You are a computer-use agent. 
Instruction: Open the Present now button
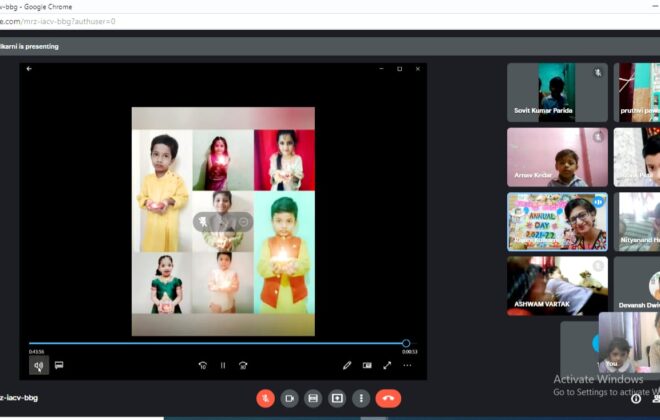(x=337, y=398)
